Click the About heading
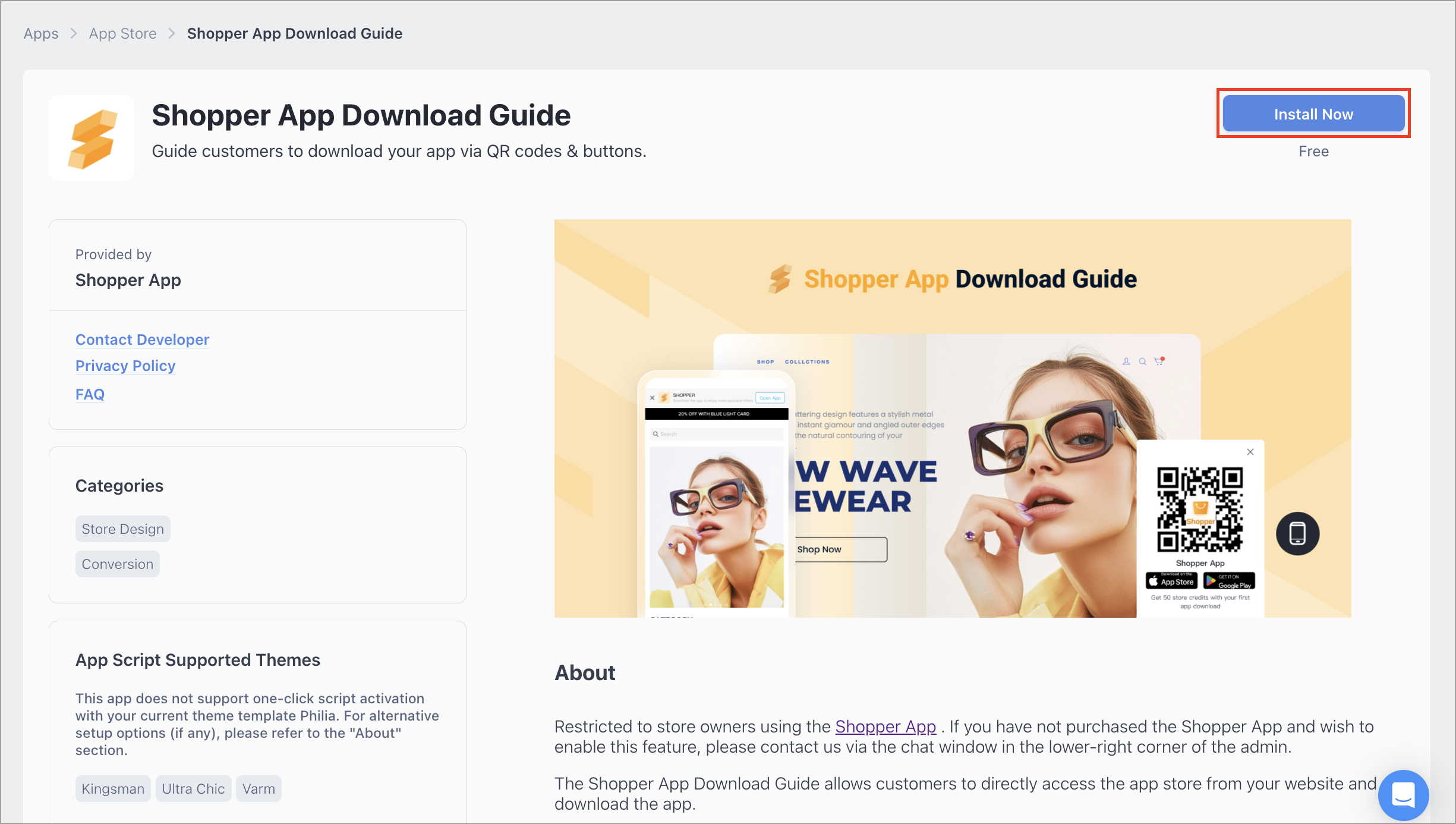Image resolution: width=1456 pixels, height=824 pixels. pos(585,673)
